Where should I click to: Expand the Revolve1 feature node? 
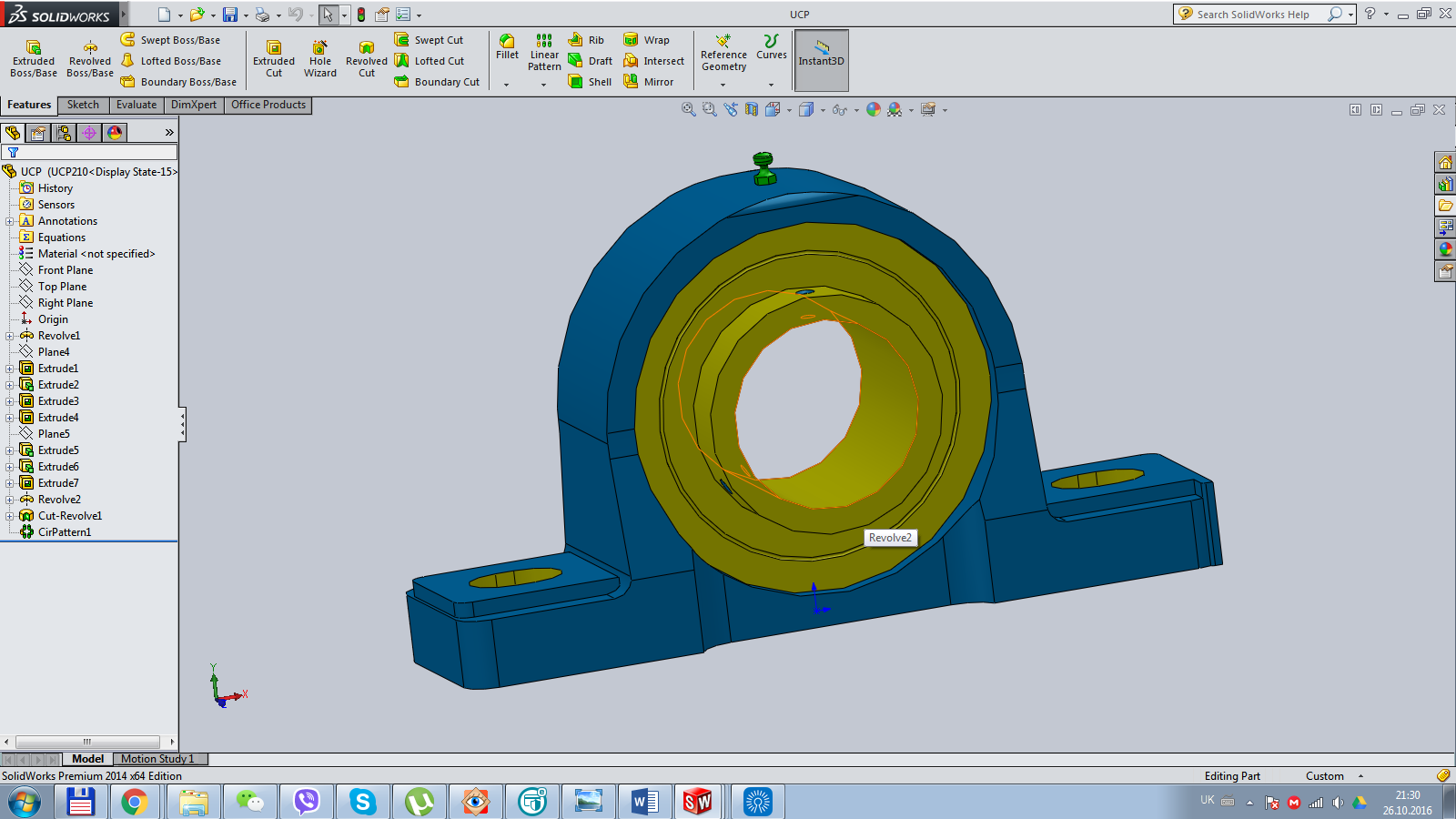(10, 336)
